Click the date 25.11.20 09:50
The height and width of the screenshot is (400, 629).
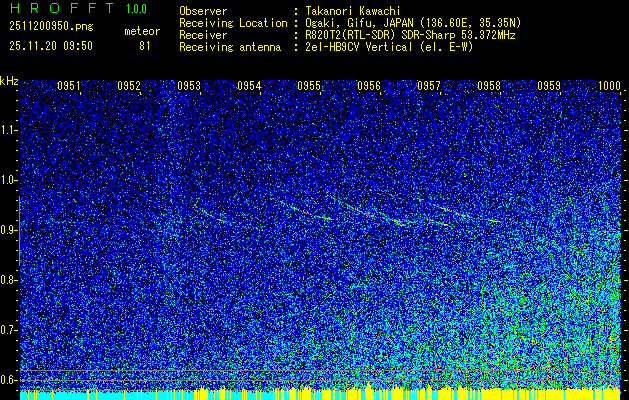(x=51, y=46)
